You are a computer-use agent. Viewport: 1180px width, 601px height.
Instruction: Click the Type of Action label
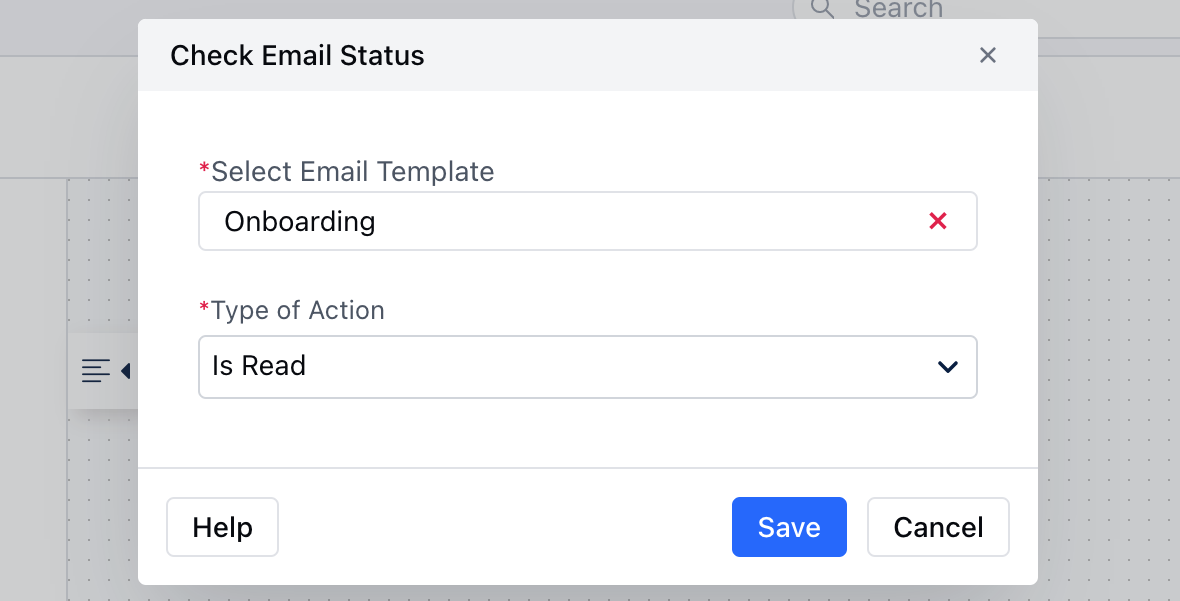click(297, 310)
